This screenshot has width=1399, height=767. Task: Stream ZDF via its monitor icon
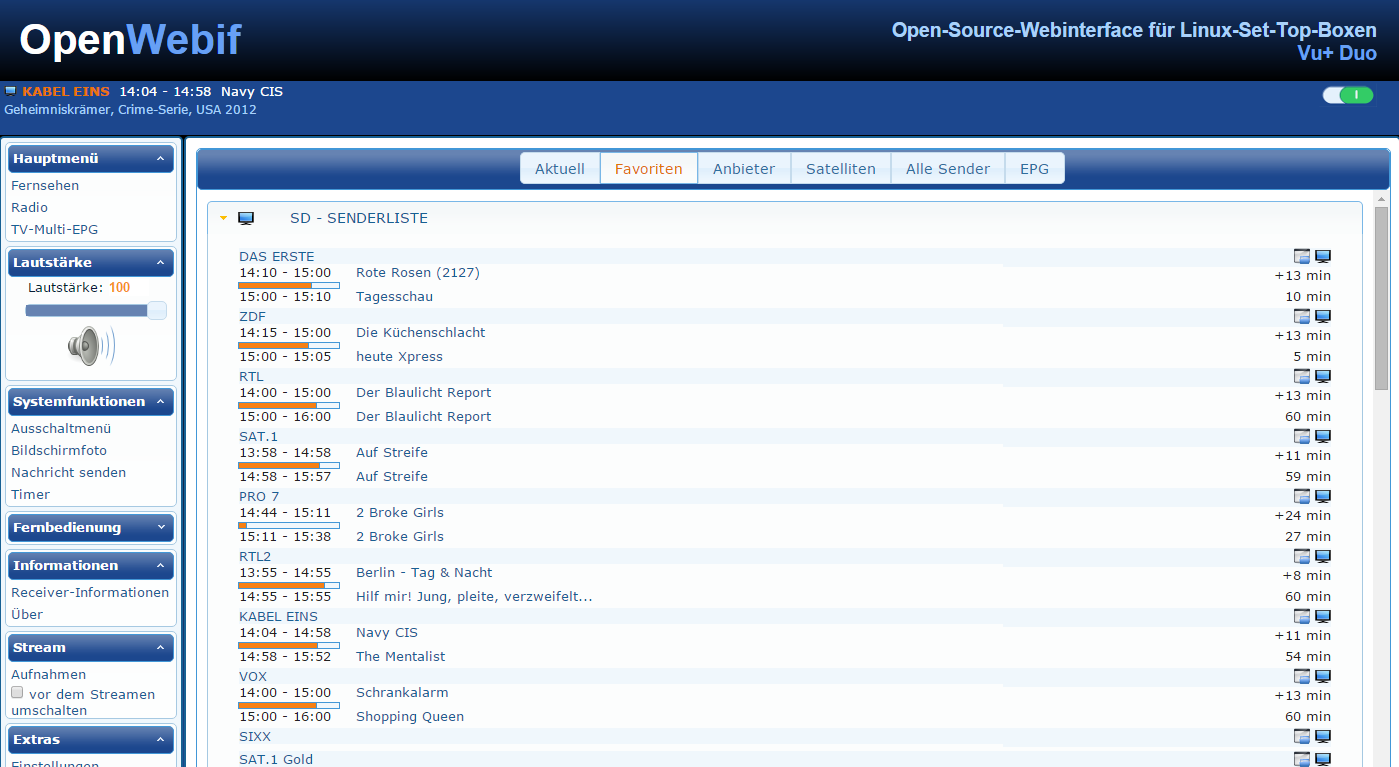tap(1323, 316)
